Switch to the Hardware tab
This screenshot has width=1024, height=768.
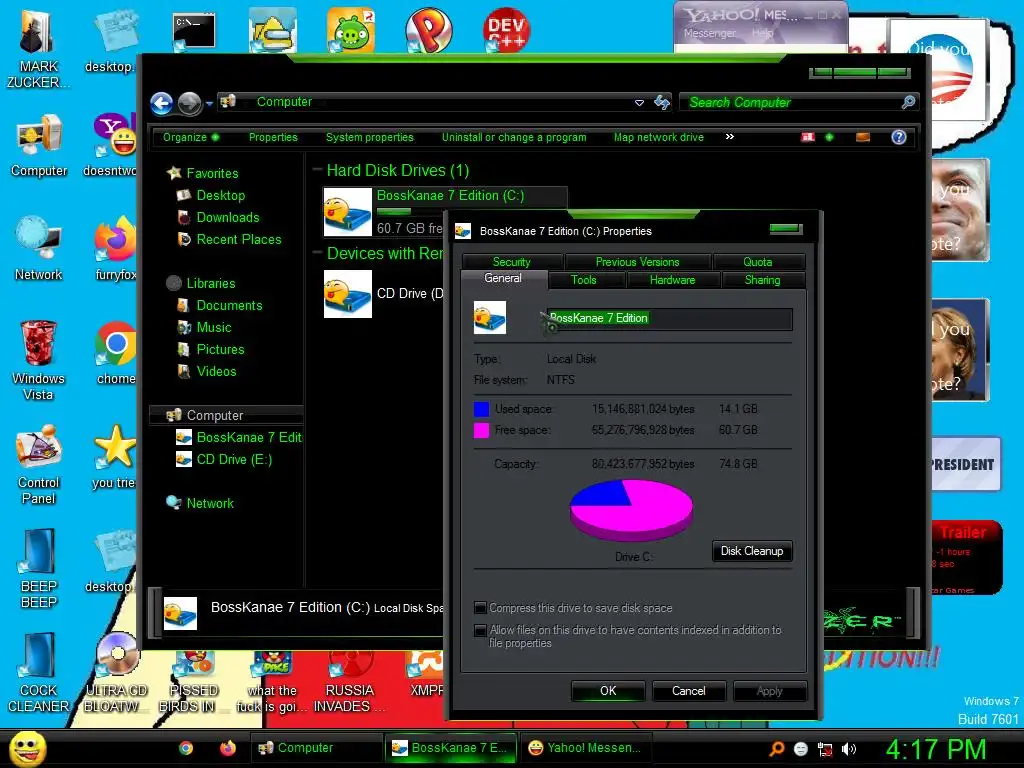pos(673,280)
